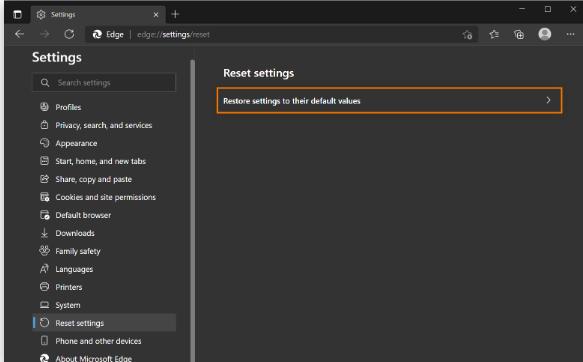Open a new tab with plus button
The height and width of the screenshot is (362, 583).
(175, 14)
